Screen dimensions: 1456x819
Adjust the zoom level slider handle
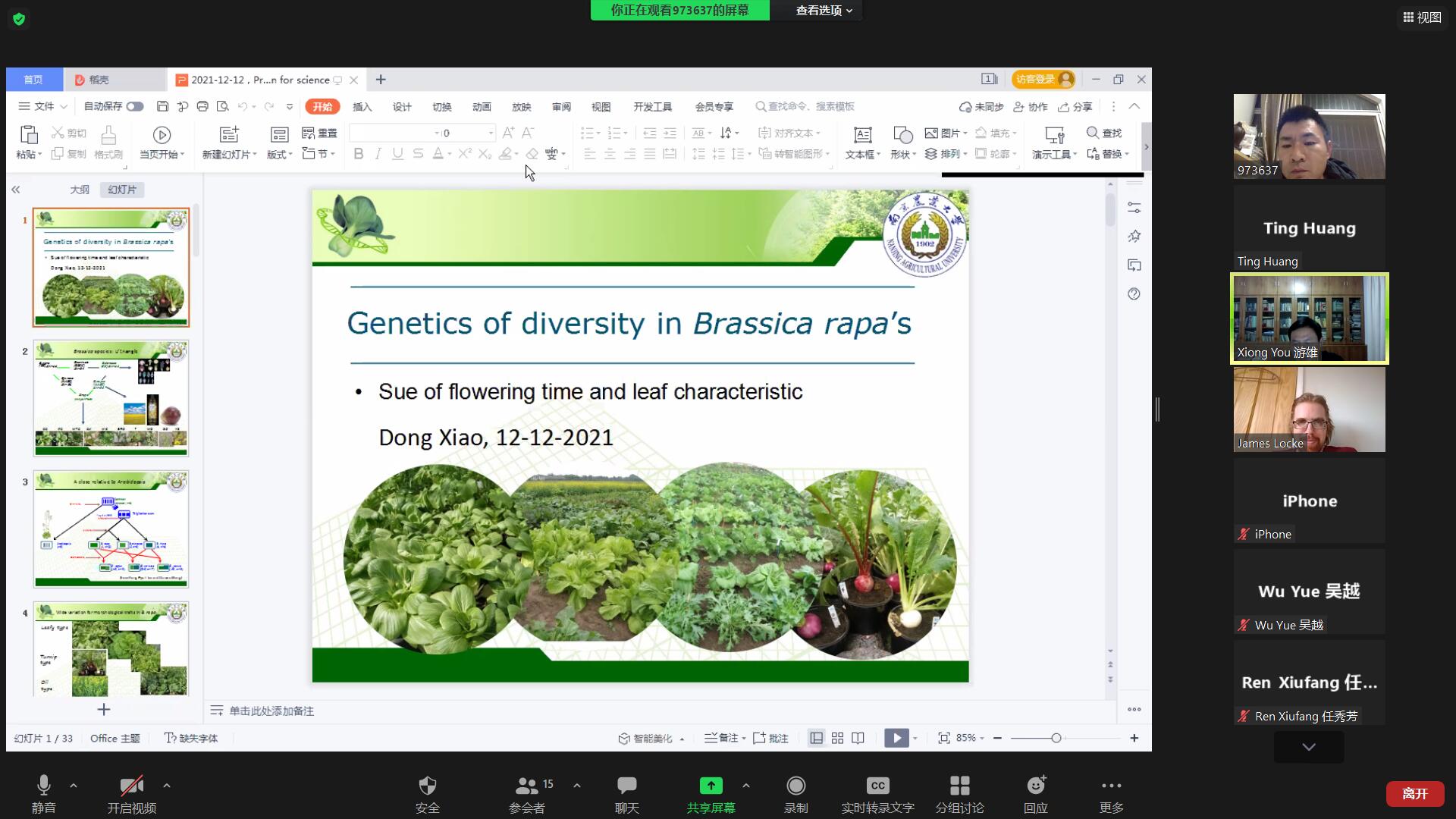1056,738
